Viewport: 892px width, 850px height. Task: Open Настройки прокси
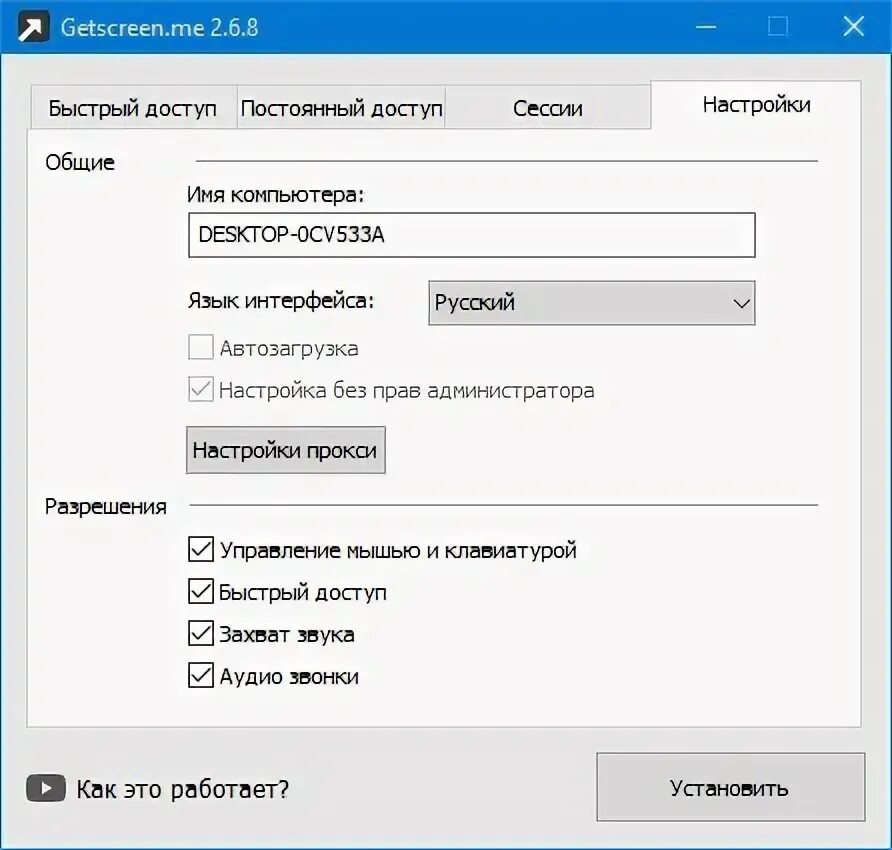coord(286,450)
